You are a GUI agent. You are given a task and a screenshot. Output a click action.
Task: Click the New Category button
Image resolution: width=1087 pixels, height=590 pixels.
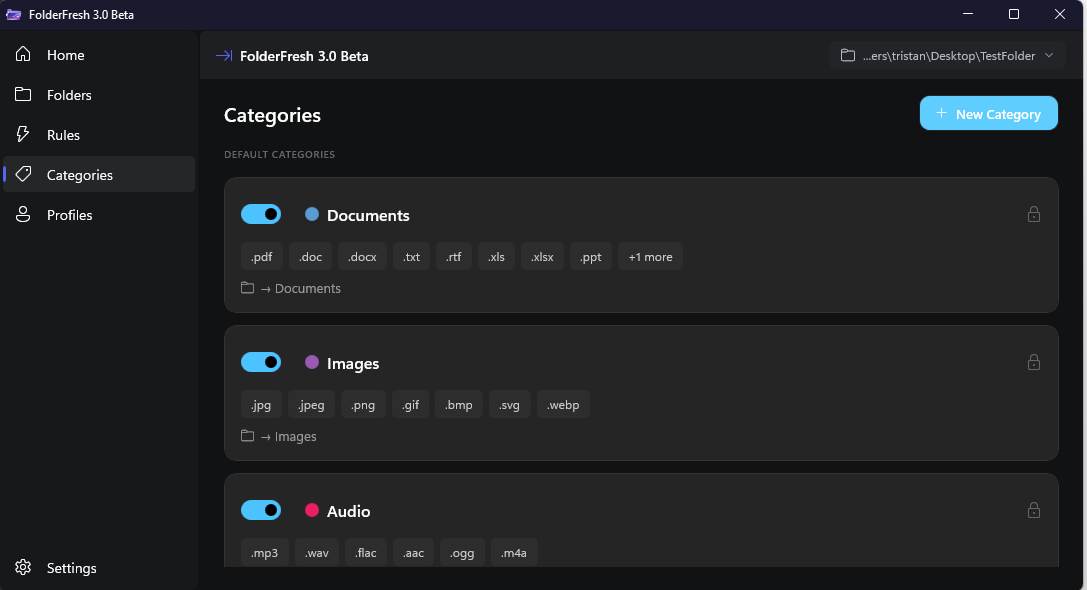point(988,113)
